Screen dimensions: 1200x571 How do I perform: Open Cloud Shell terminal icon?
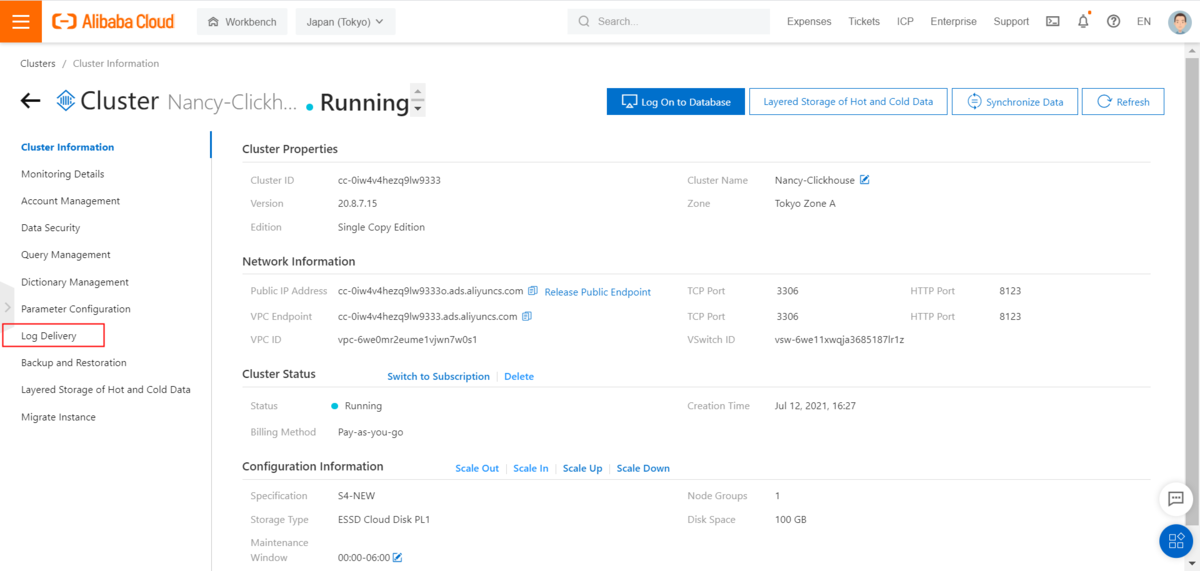1052,21
